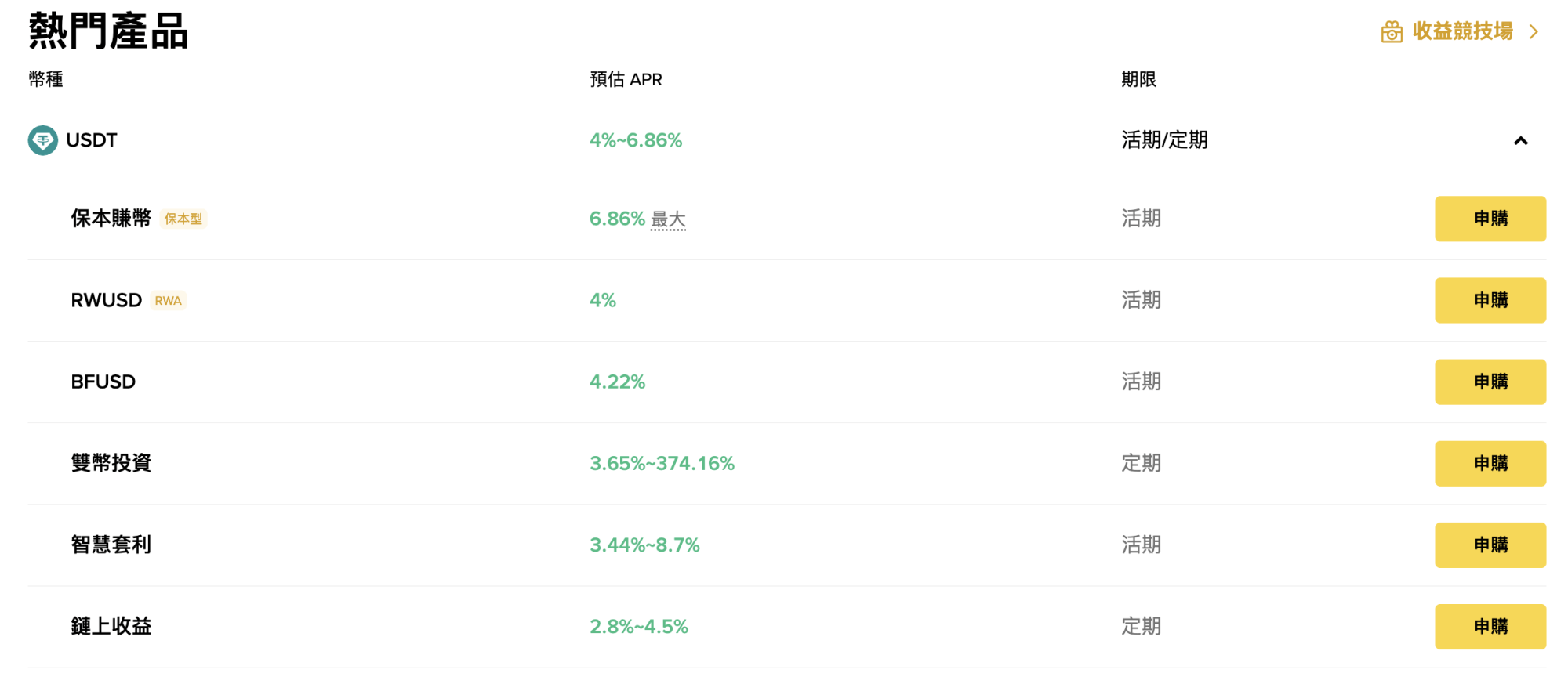
Task: Select the 雙幣投資 product name
Action: (x=110, y=463)
